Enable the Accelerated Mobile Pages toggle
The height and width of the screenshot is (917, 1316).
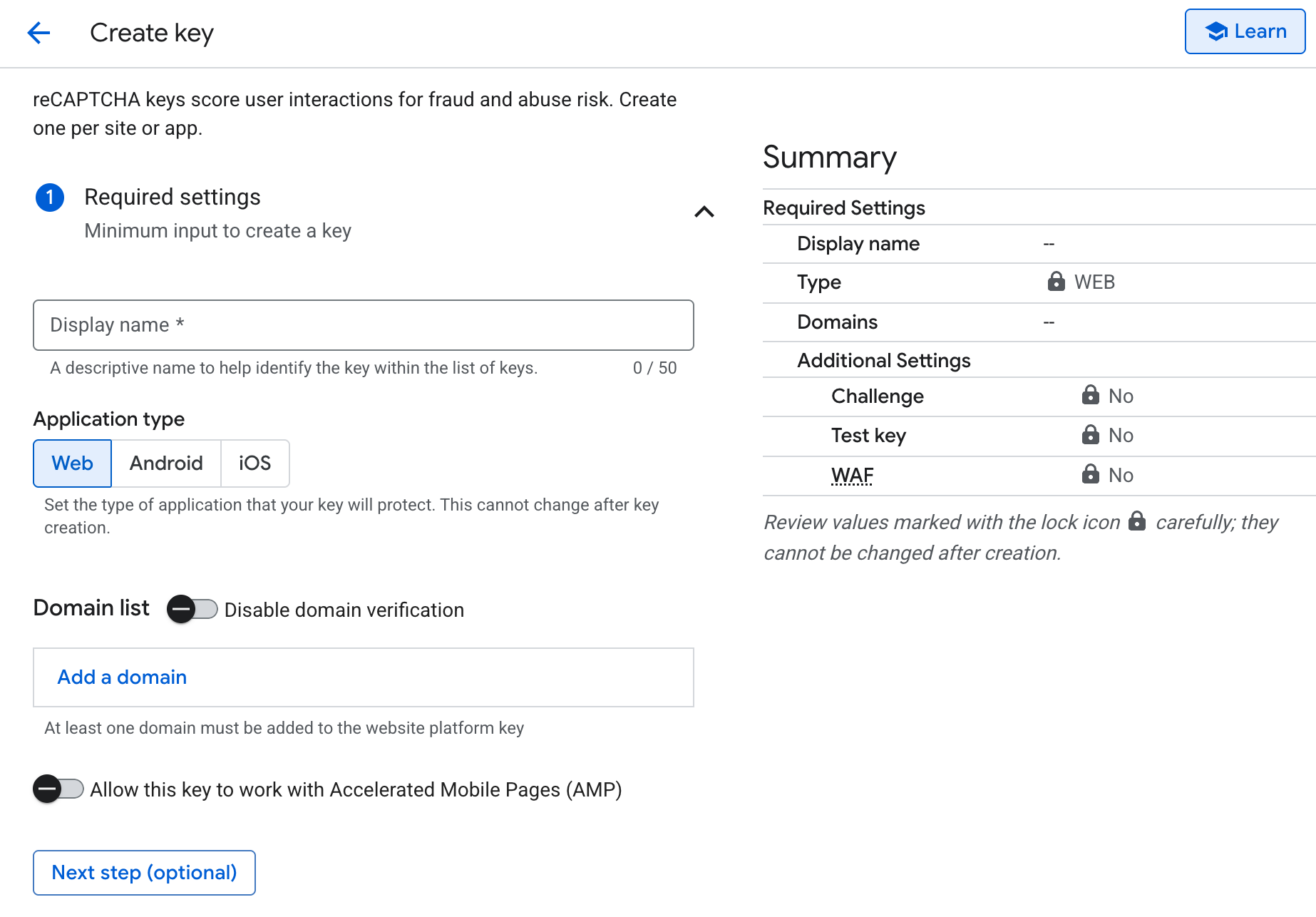[58, 789]
